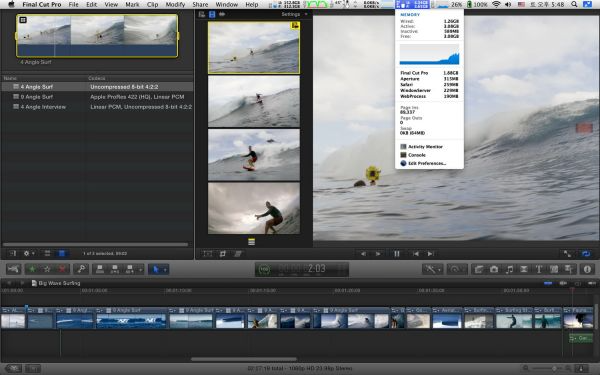The height and width of the screenshot is (375, 600).
Task: Jump to next edit in viewer
Action: click(430, 254)
